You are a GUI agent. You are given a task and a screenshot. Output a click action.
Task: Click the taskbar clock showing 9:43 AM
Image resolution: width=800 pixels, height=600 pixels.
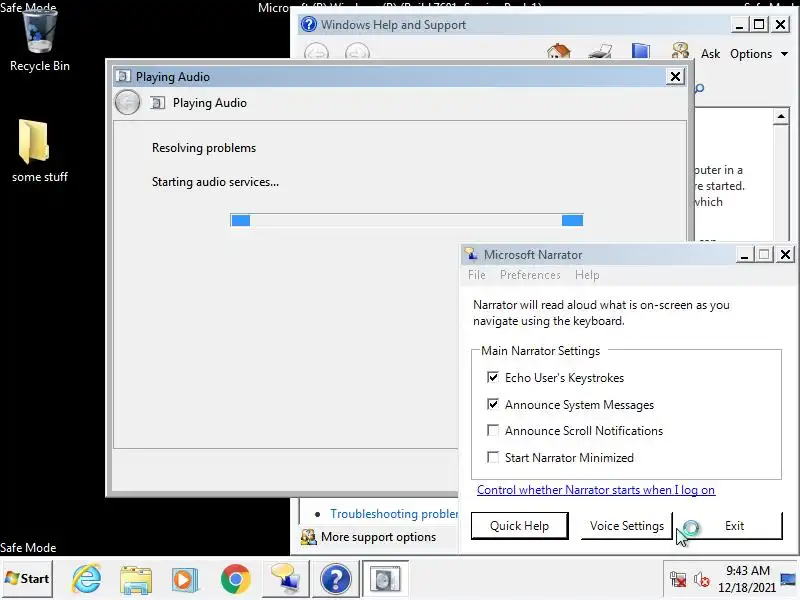tap(747, 579)
